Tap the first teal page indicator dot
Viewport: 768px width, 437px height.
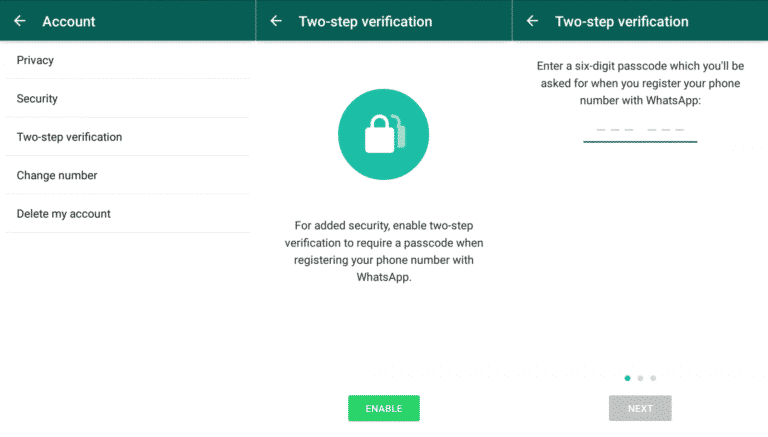[x=627, y=378]
